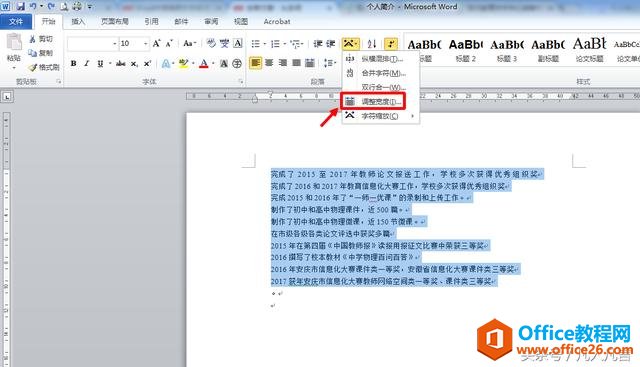Click the Save icon in quick access toolbar
Image resolution: width=640 pixels, height=367 pixels.
20,6
